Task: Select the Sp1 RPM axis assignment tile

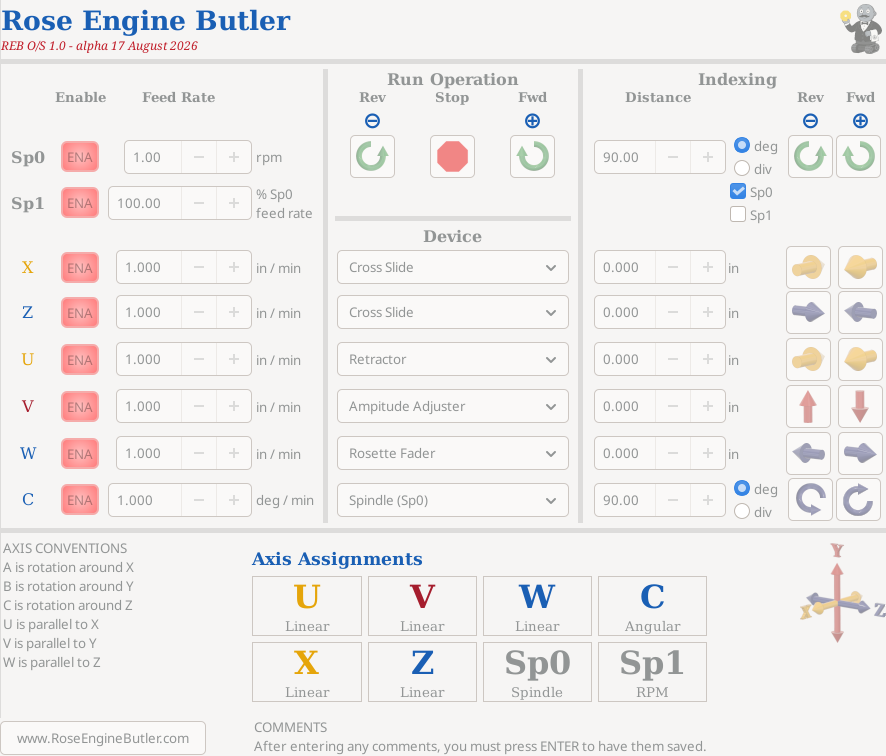Action: coord(652,672)
